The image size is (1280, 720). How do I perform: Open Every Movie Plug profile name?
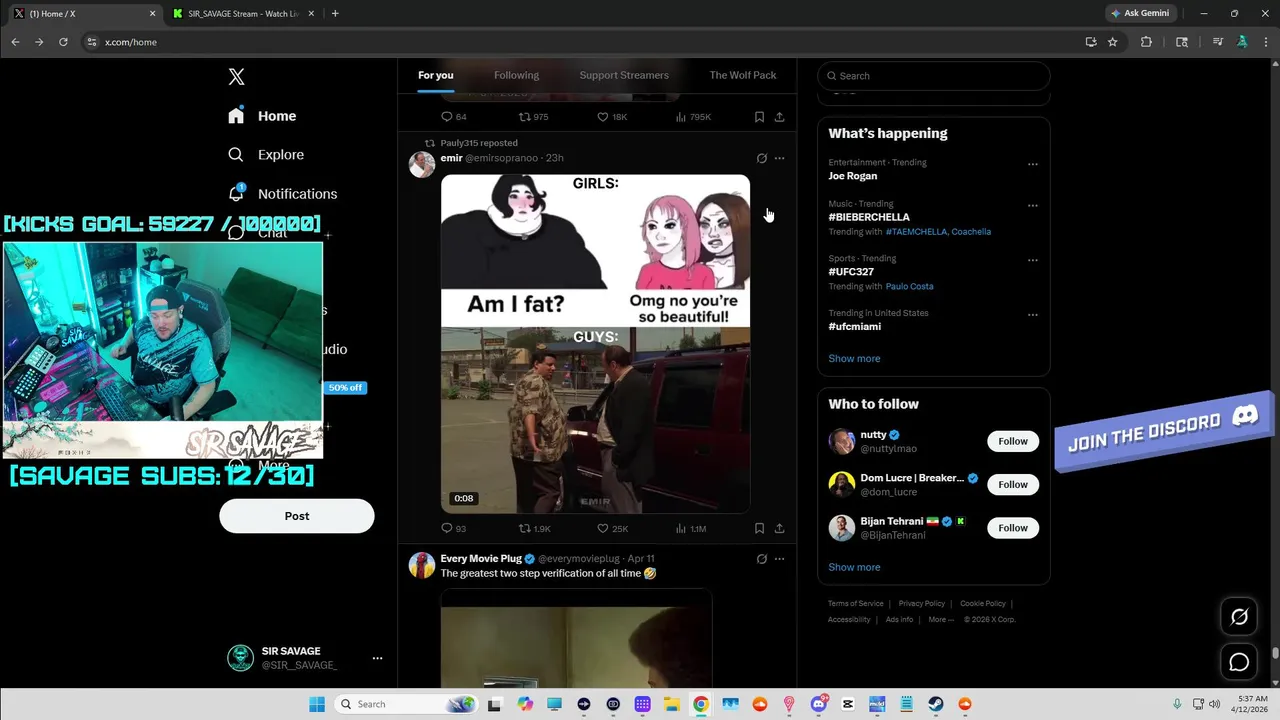(x=481, y=559)
